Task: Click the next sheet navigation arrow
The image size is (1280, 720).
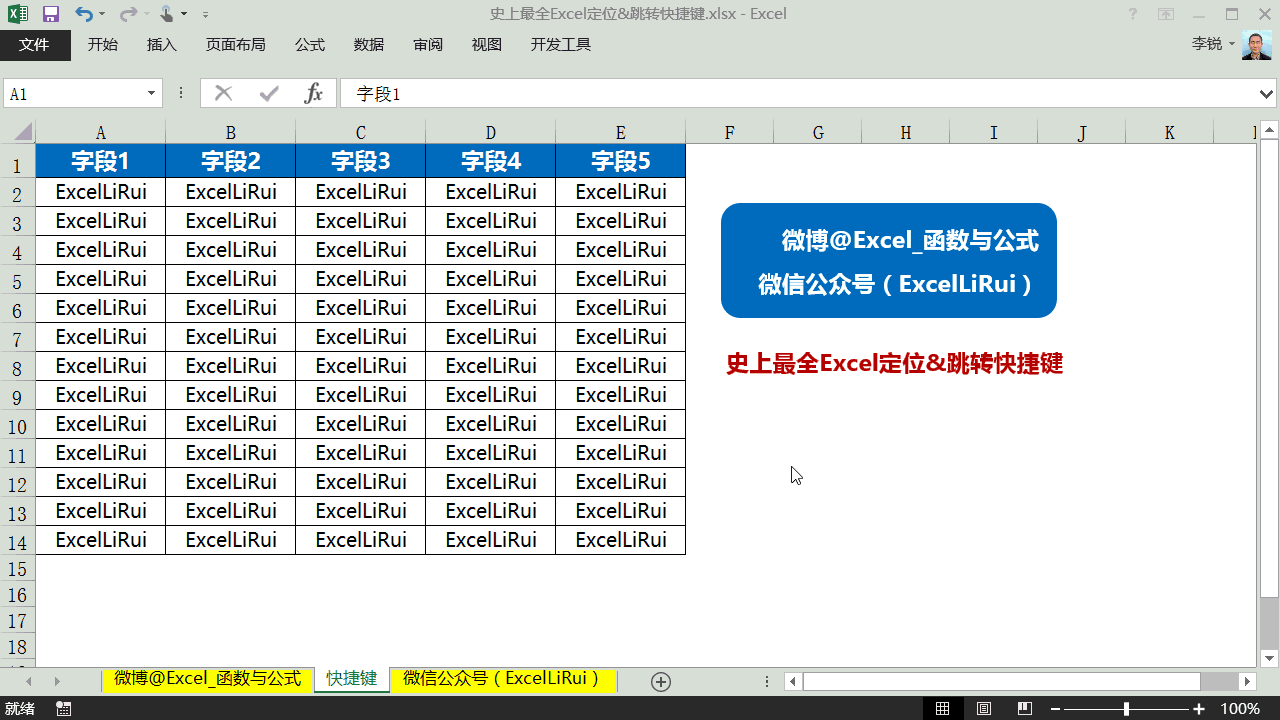Action: [x=57, y=681]
